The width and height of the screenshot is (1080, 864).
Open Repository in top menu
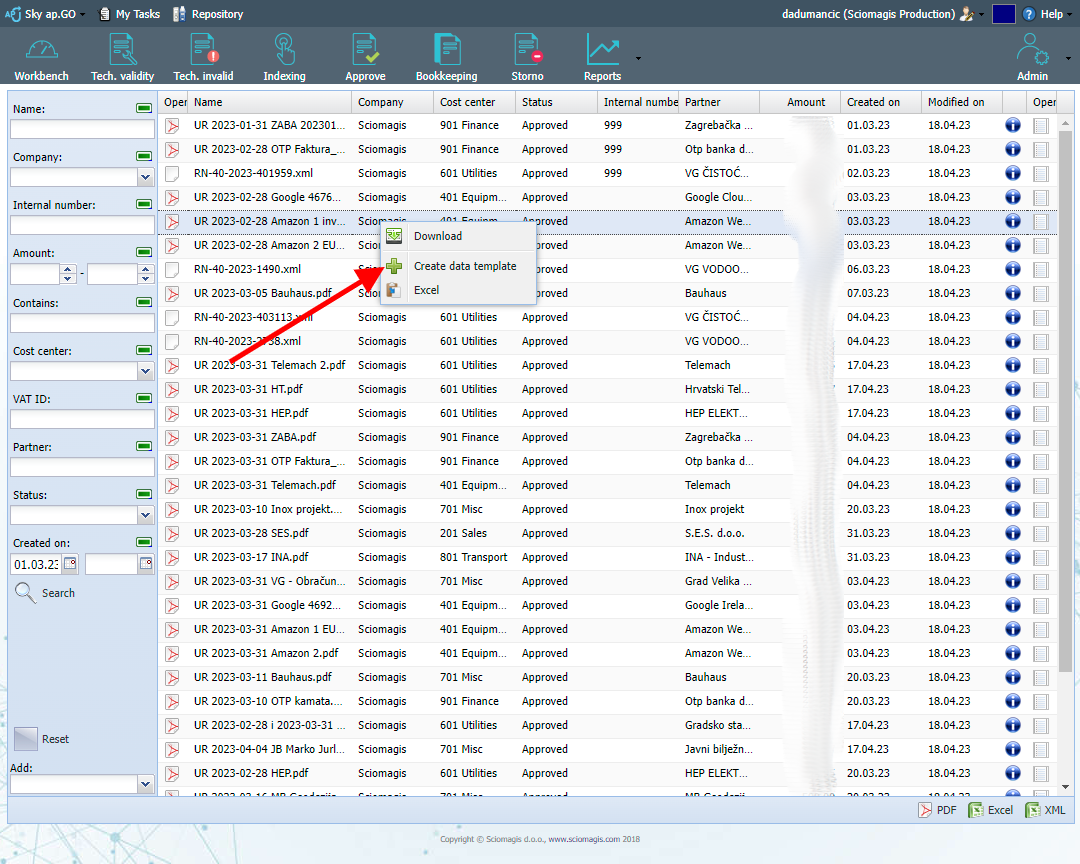(208, 14)
